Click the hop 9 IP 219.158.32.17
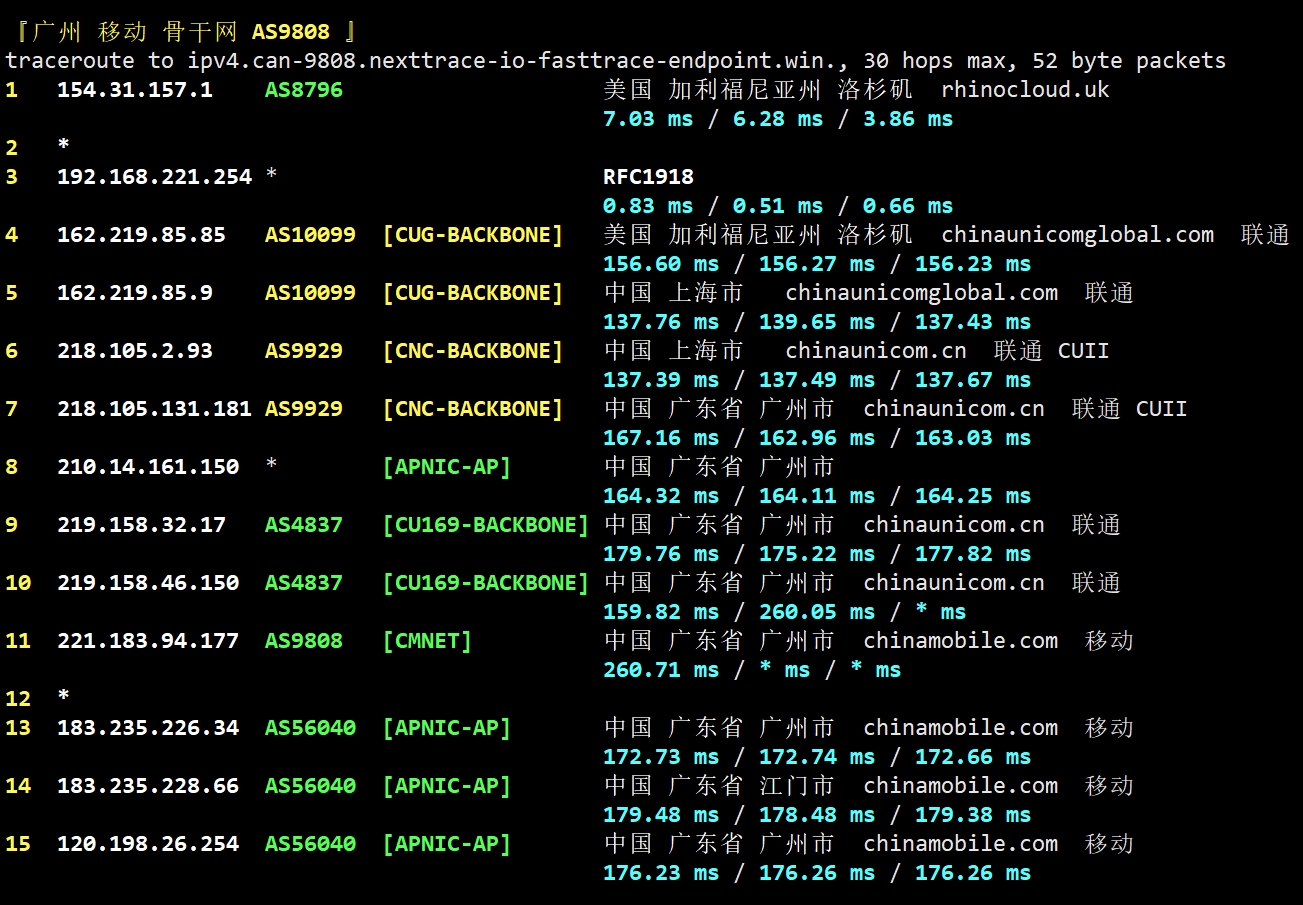Screen dimensions: 1303x905 141,525
